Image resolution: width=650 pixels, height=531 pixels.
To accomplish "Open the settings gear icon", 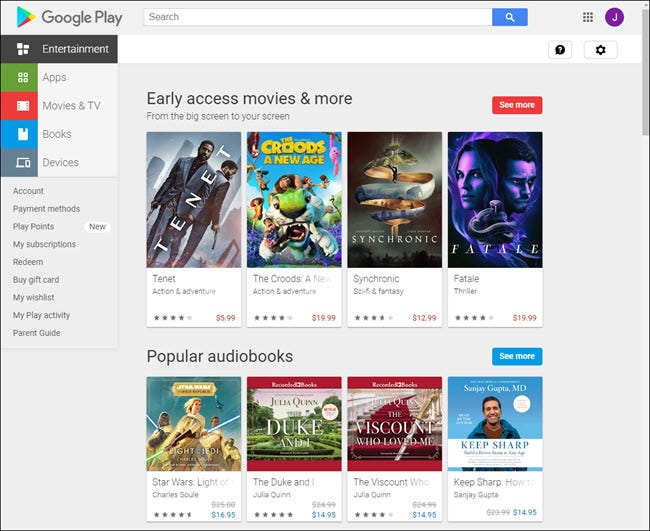I will pos(600,50).
